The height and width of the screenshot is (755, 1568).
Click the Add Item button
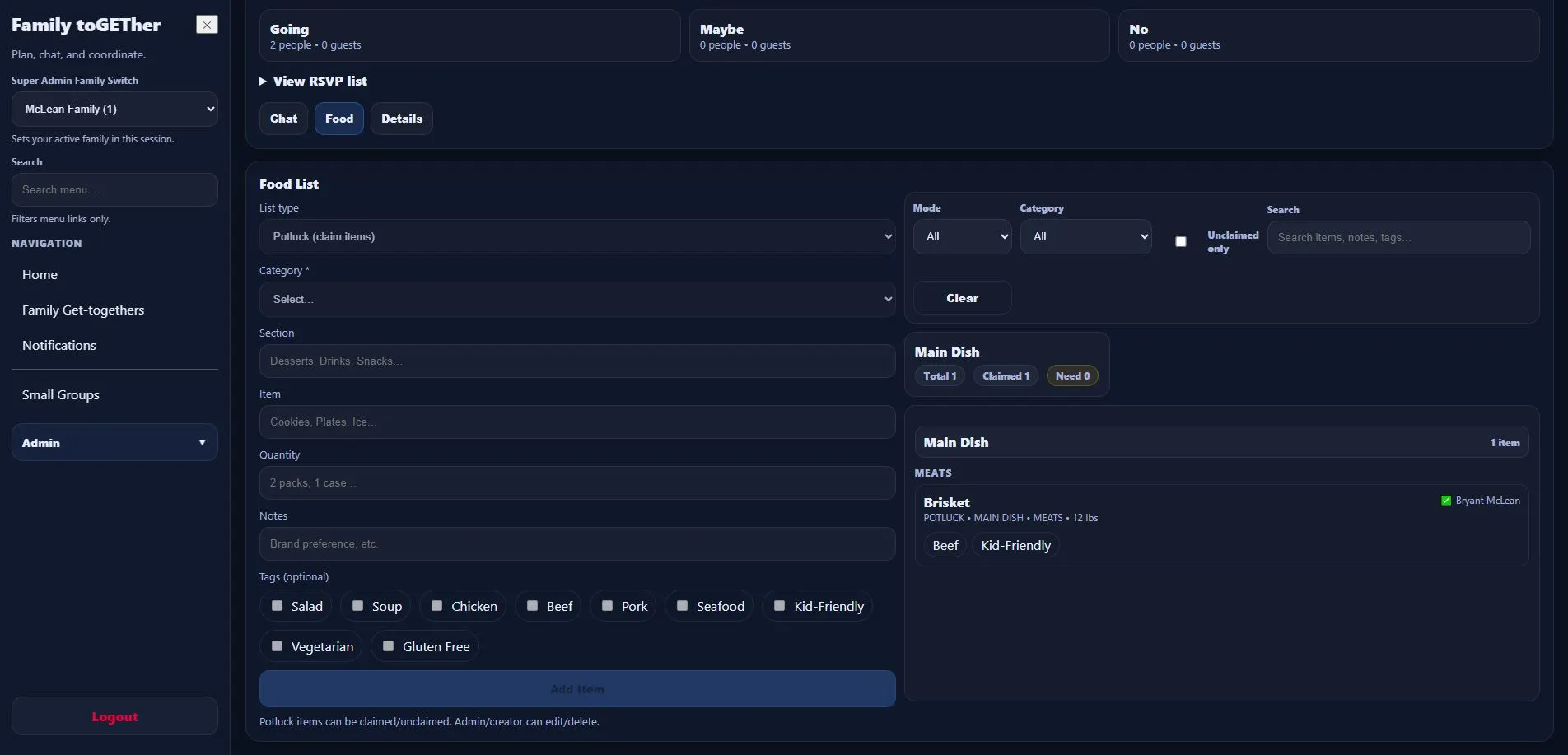[576, 689]
